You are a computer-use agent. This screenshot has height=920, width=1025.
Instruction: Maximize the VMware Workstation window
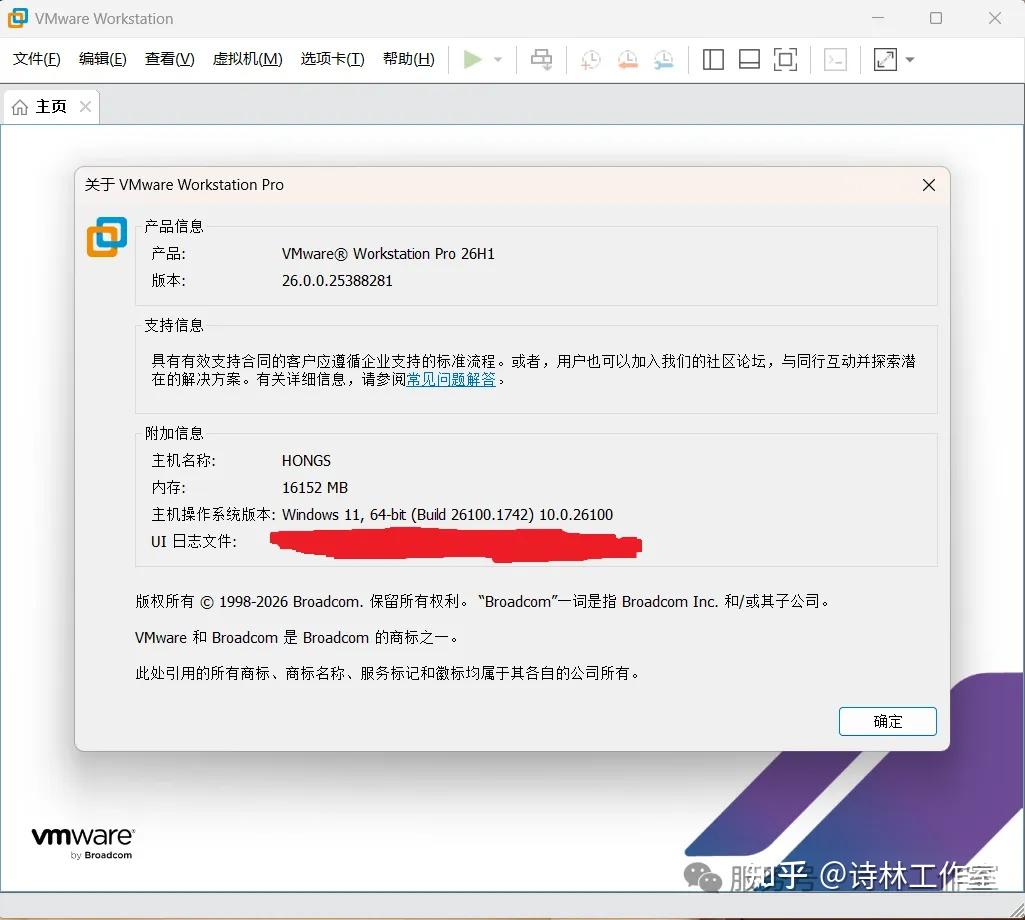[x=936, y=18]
